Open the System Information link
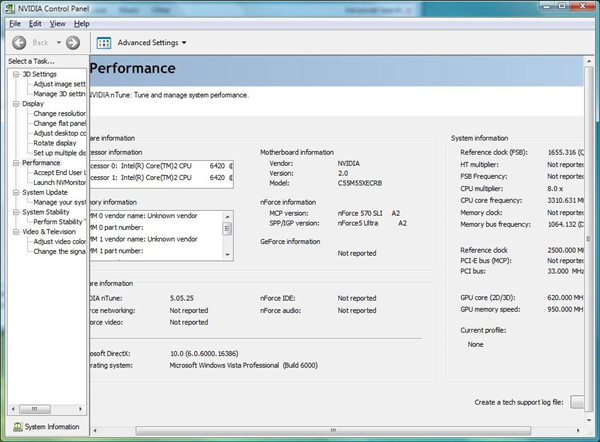The height and width of the screenshot is (442, 600). pos(52,426)
